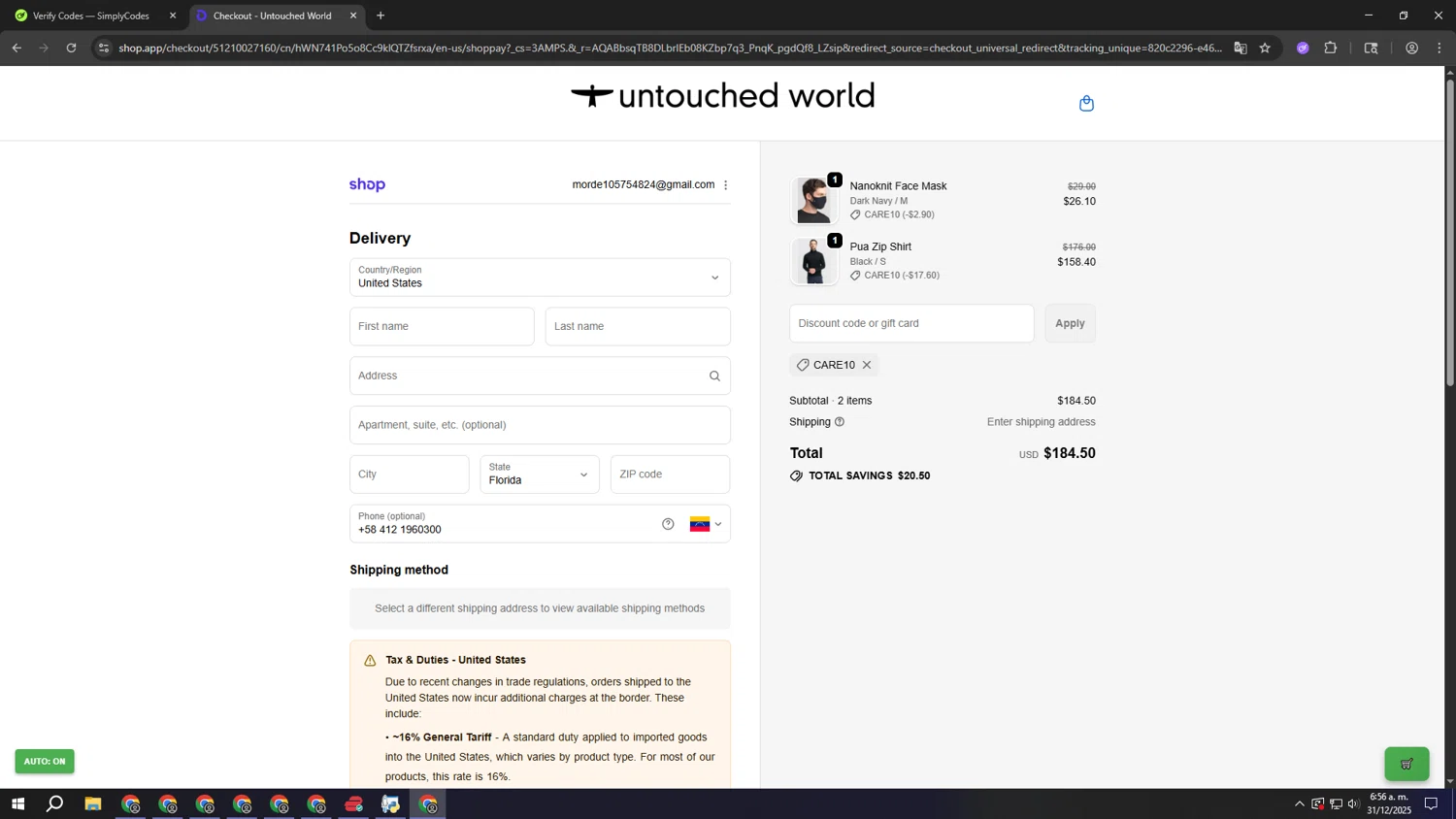1456x819 pixels.
Task: Click the page vertical scrollbar
Action: pyautogui.click(x=1450, y=233)
